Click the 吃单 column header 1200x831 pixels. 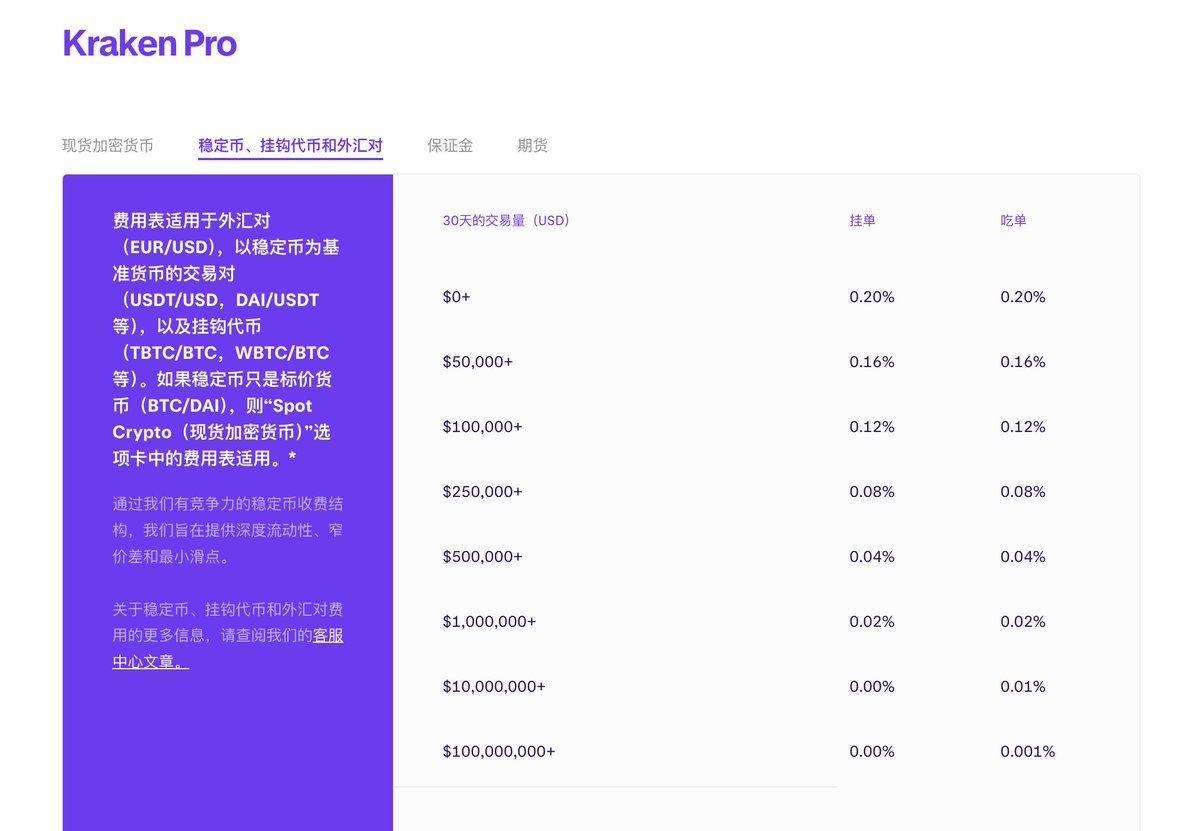click(x=1013, y=220)
